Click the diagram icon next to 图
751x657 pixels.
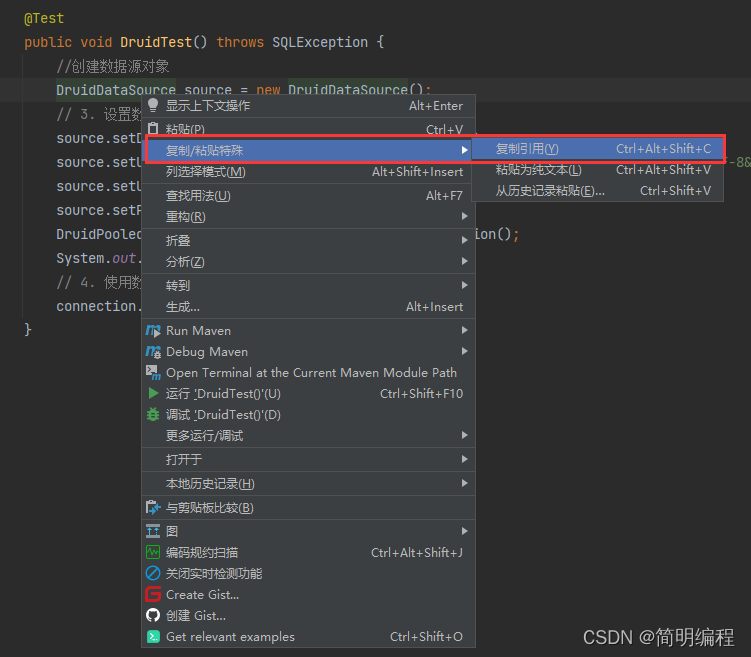153,531
